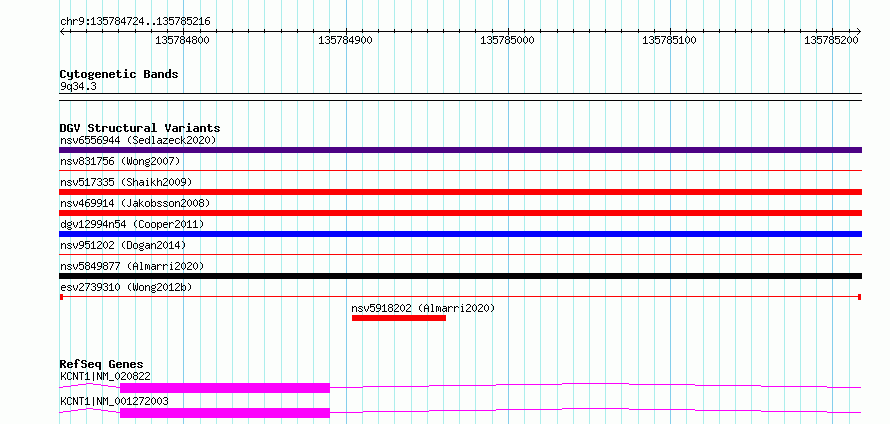890x424 pixels.
Task: Open variant nsv951202 (Dogan2014) label
Action: pyautogui.click(x=123, y=245)
